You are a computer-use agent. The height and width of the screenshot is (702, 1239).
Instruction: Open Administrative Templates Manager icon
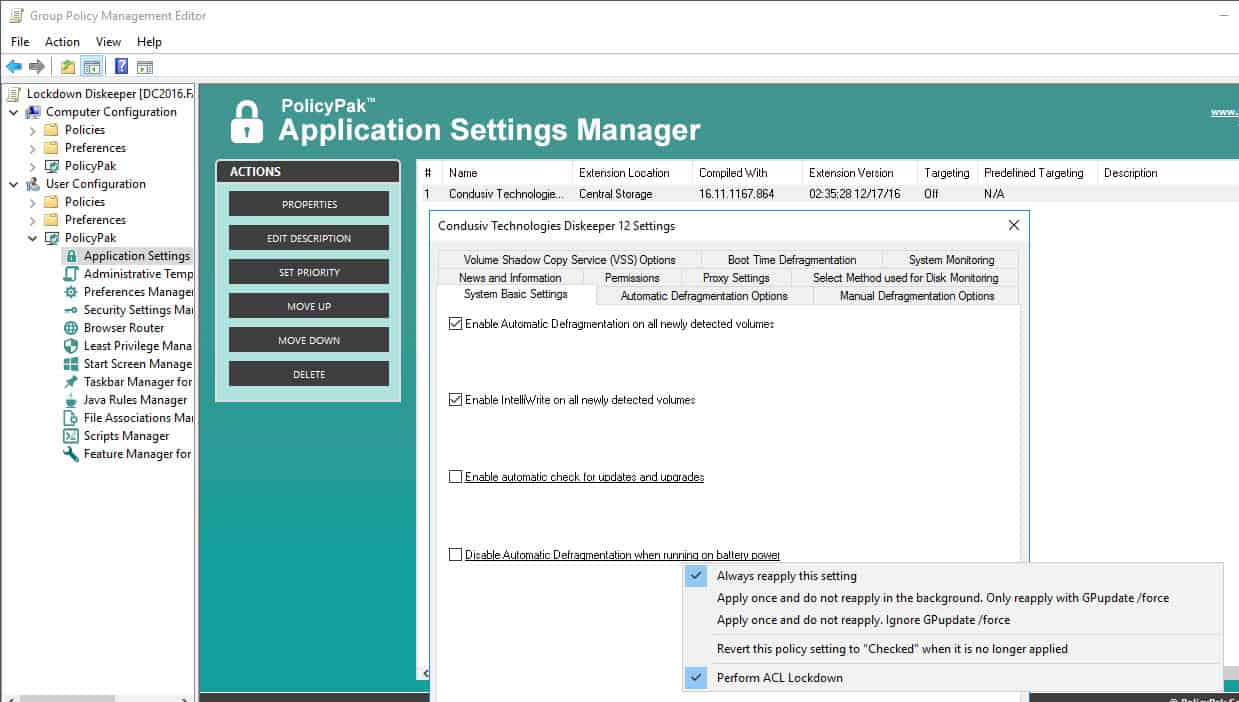tap(71, 274)
